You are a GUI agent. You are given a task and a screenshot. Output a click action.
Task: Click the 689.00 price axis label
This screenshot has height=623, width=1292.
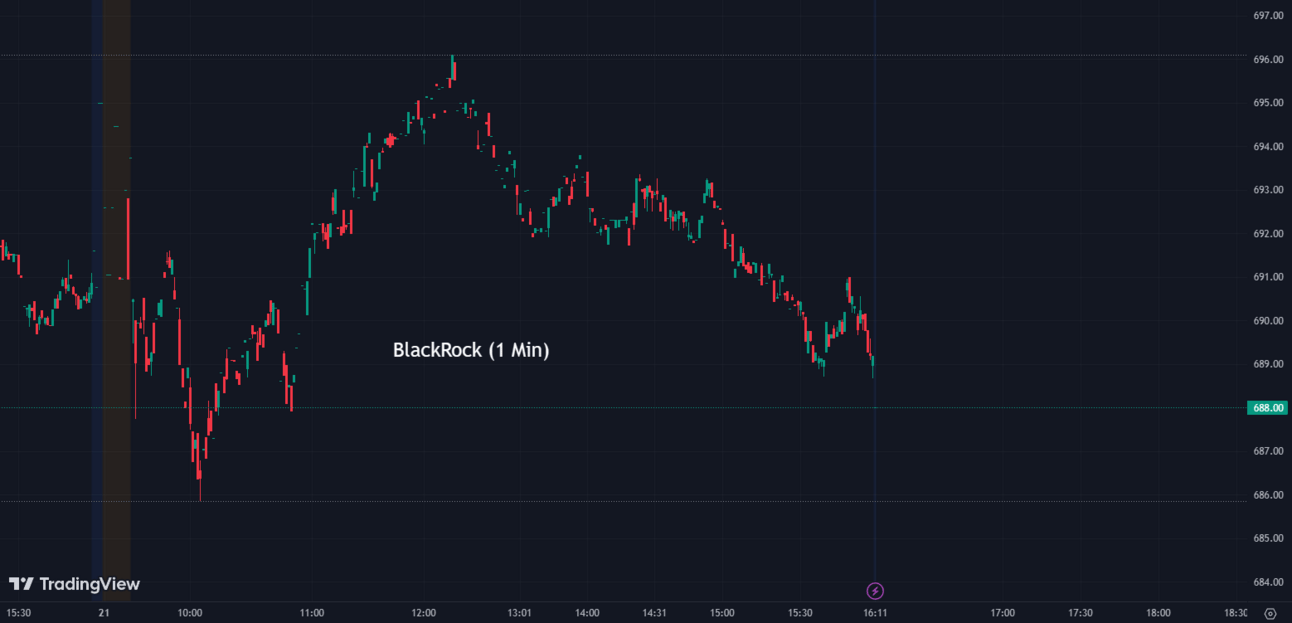click(1268, 364)
